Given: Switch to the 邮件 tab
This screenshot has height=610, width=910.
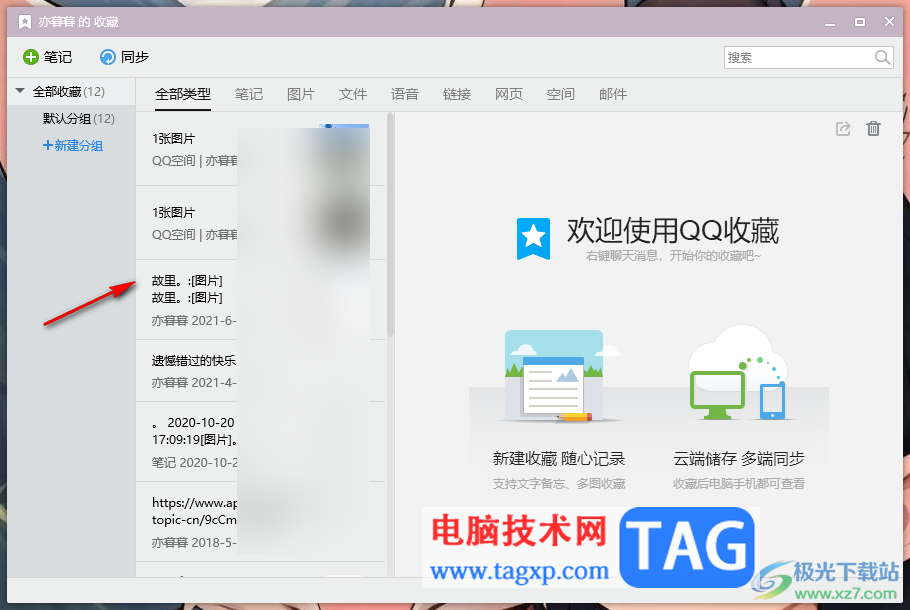Looking at the screenshot, I should pyautogui.click(x=613, y=94).
